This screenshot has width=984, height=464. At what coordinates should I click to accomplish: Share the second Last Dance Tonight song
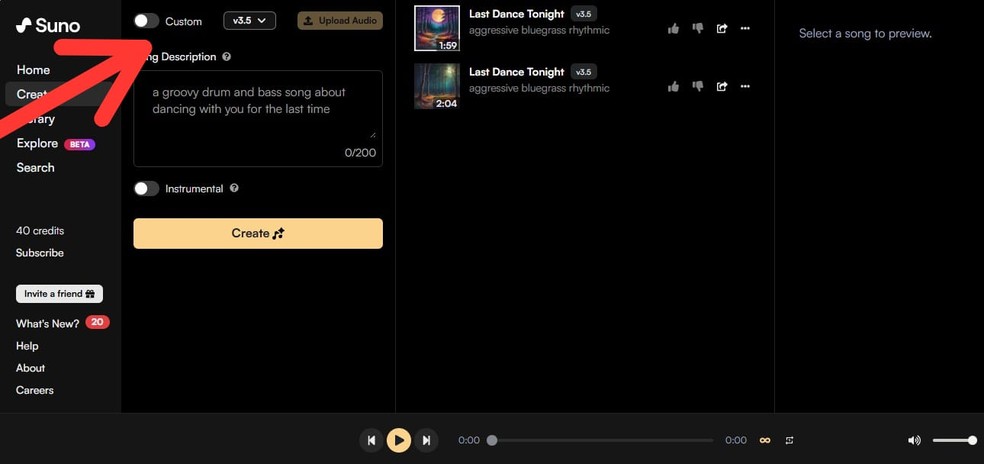point(722,87)
